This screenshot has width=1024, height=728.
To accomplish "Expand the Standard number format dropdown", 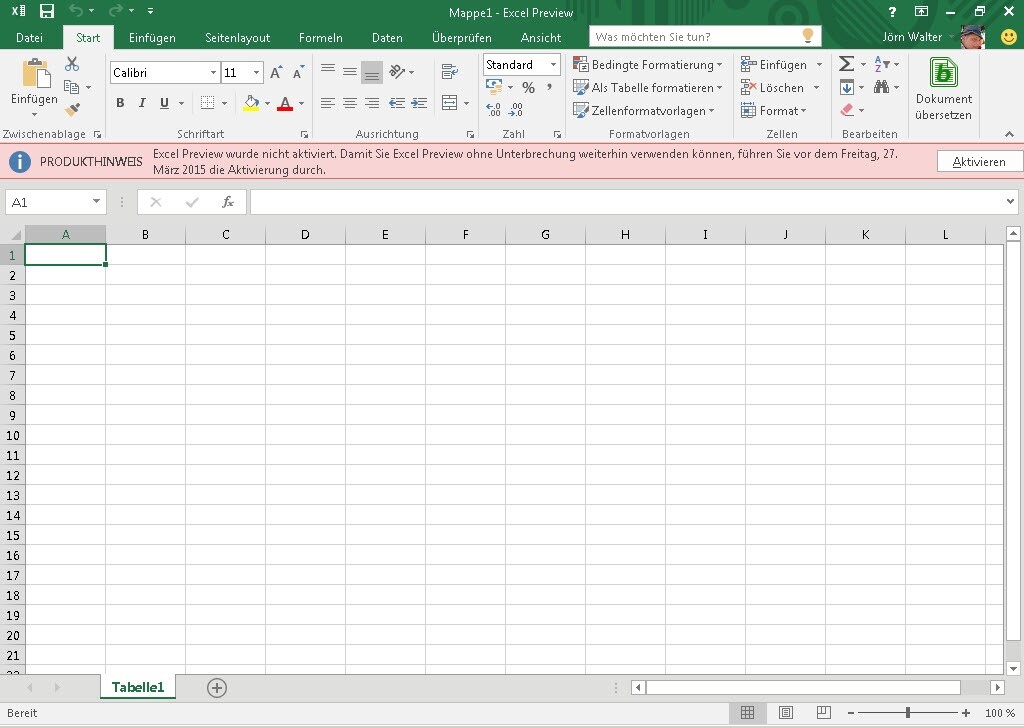I will [x=553, y=65].
